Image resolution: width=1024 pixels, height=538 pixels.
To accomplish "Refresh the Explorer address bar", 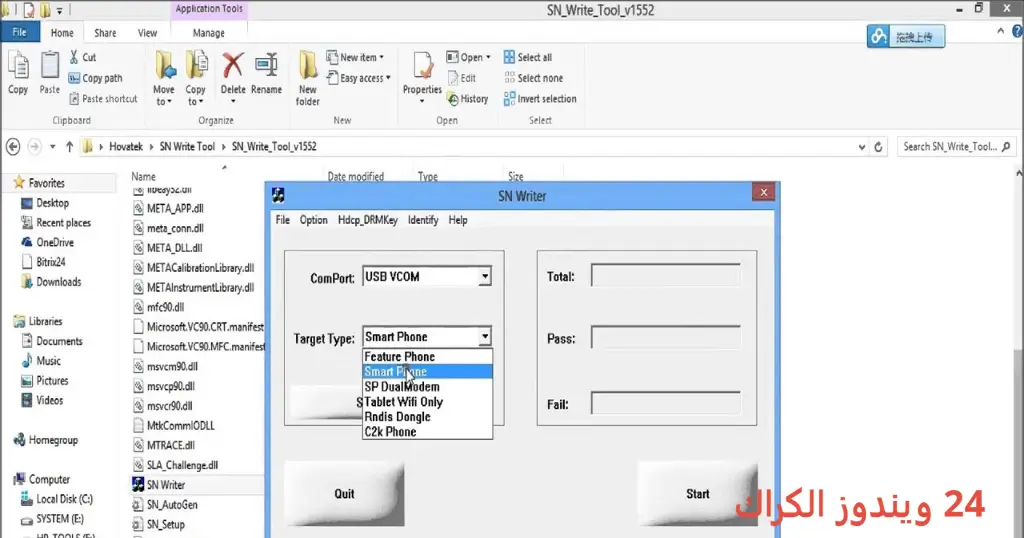I will tap(878, 147).
